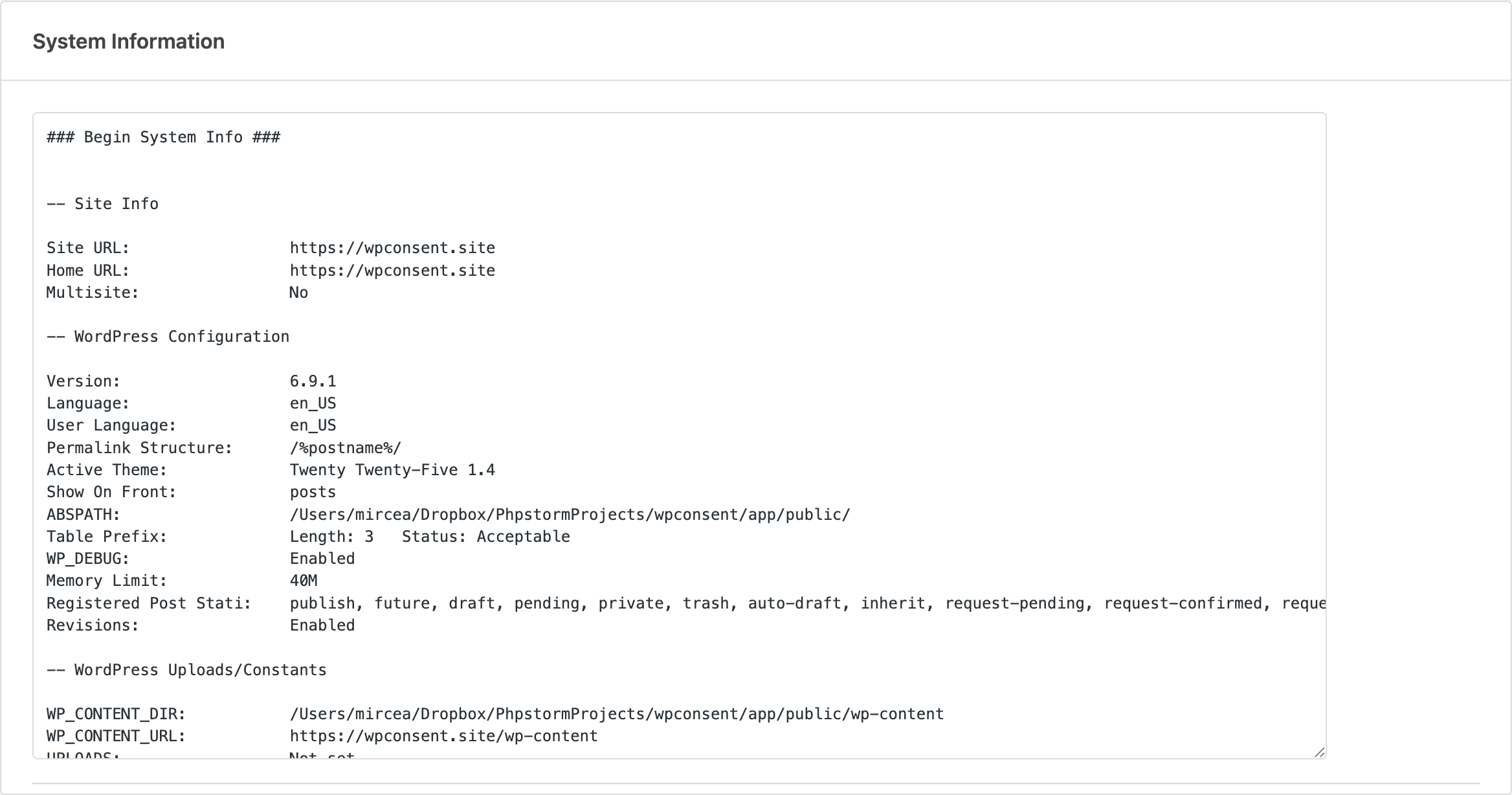
Task: Click inside the system info text area
Action: (x=906, y=324)
